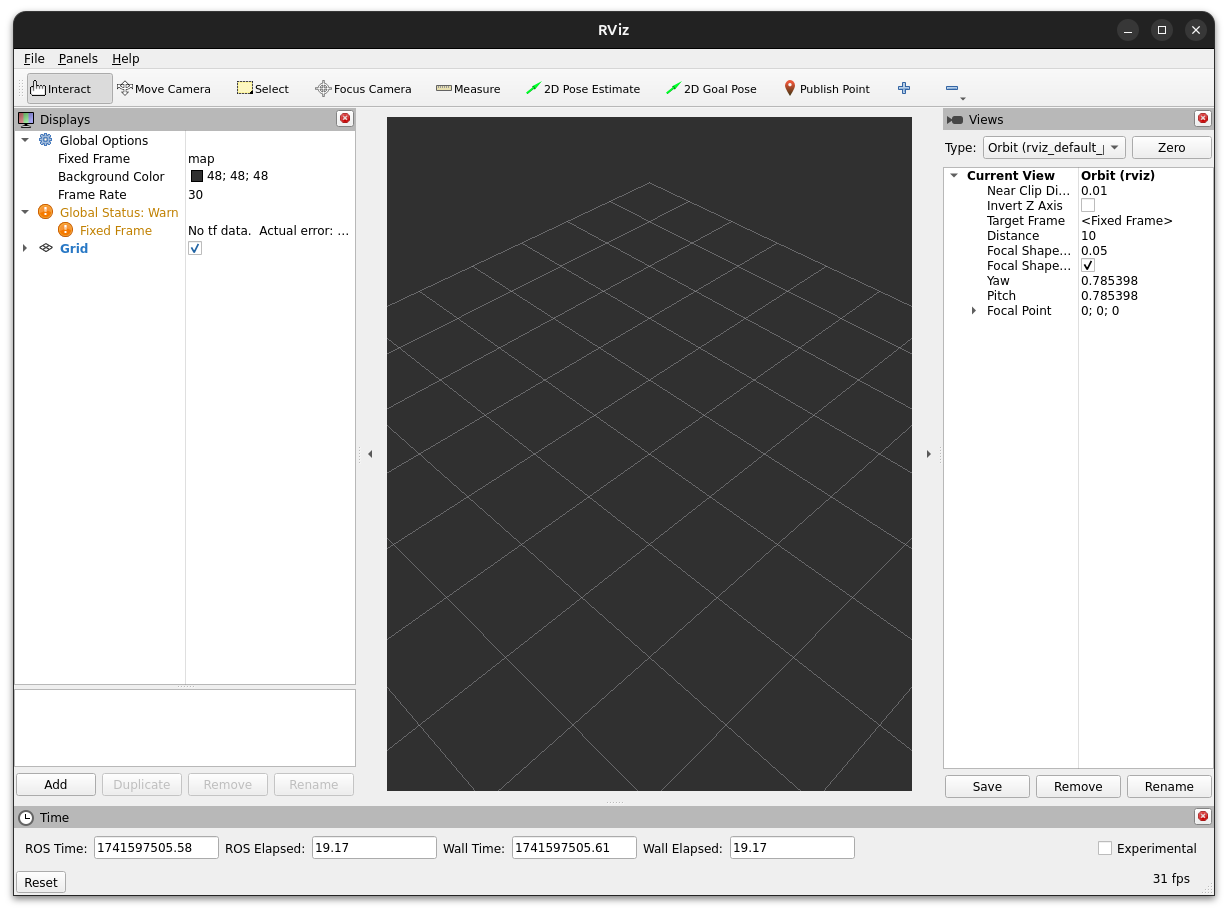The height and width of the screenshot is (912, 1228).
Task: Click the Focal Point value 0; 0; 0
Action: tap(1100, 311)
